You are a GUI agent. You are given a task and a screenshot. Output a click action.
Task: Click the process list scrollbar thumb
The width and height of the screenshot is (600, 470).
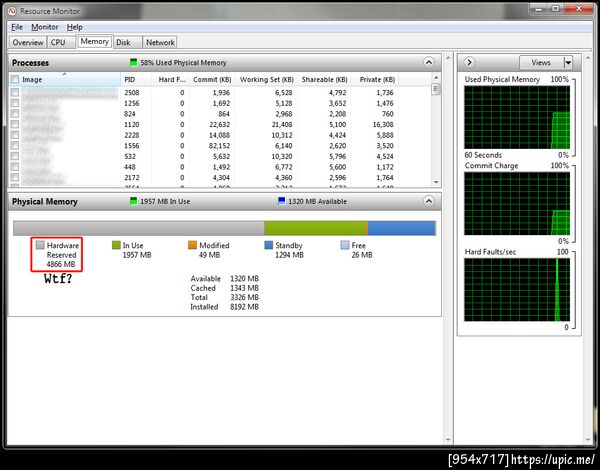pos(435,89)
